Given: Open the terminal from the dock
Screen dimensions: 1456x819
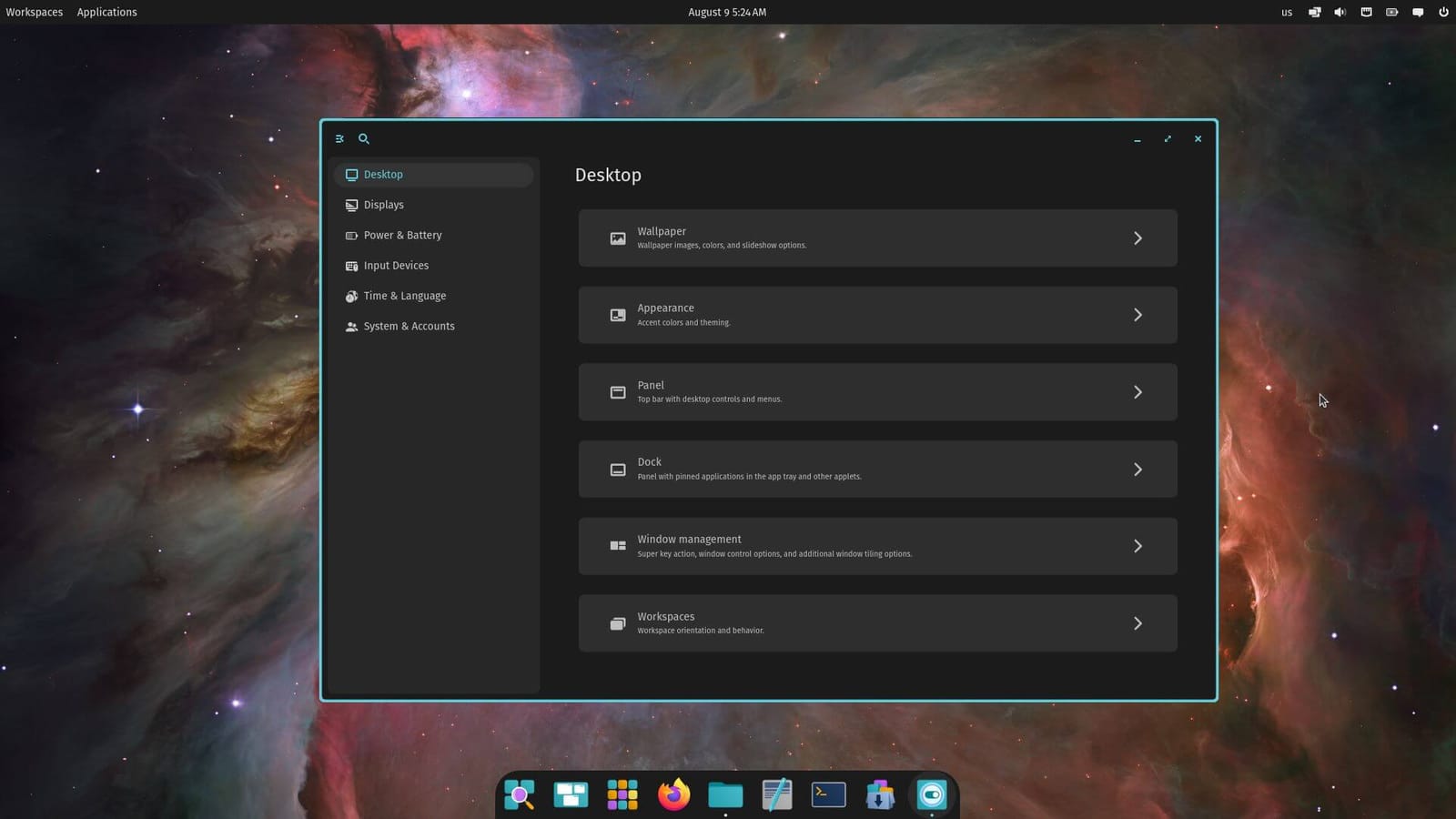Looking at the screenshot, I should click(827, 794).
